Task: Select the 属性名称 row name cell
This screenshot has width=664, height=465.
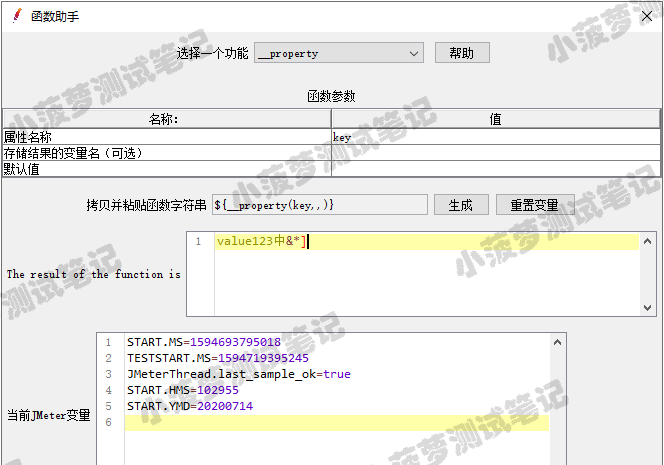Action: [167, 137]
